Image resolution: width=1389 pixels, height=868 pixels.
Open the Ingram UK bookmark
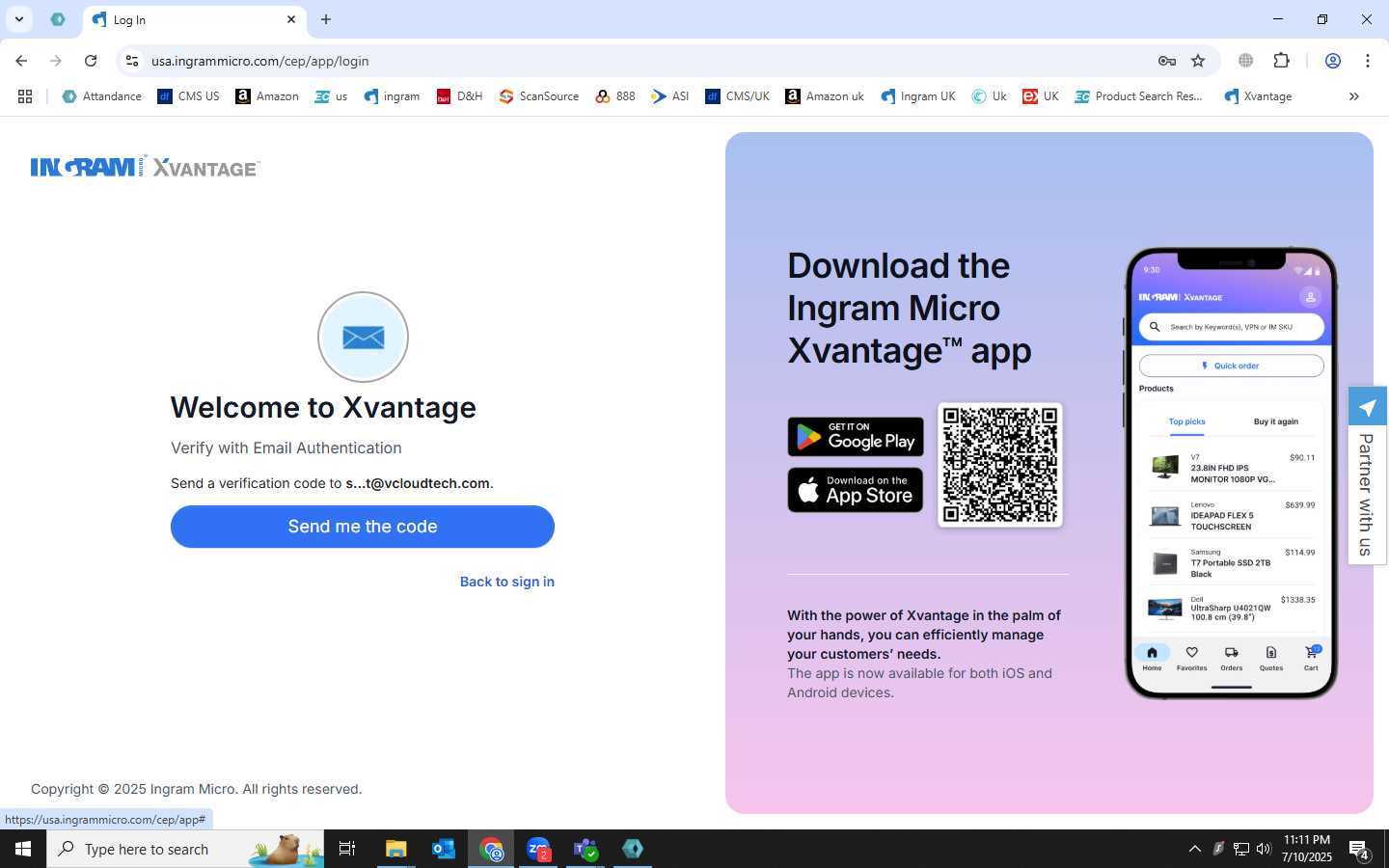tap(917, 96)
